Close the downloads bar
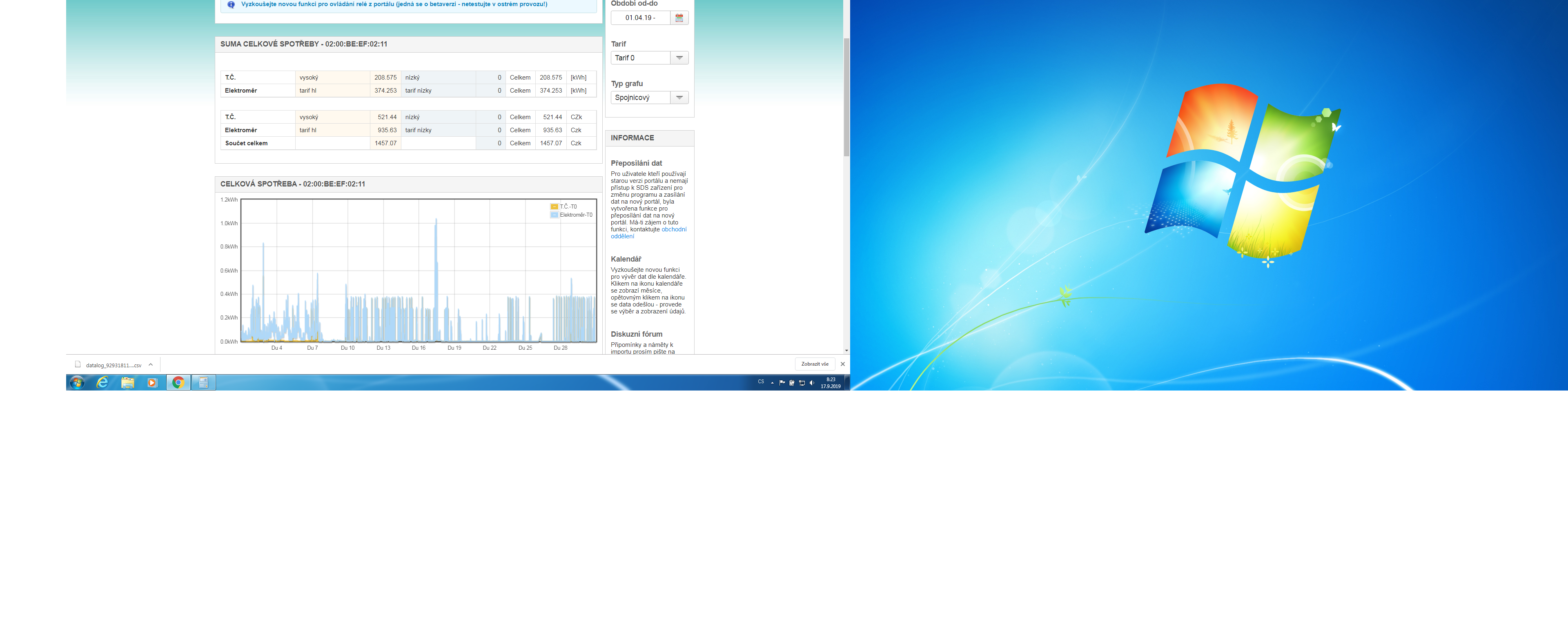This screenshot has width=1568, height=617. (x=842, y=364)
